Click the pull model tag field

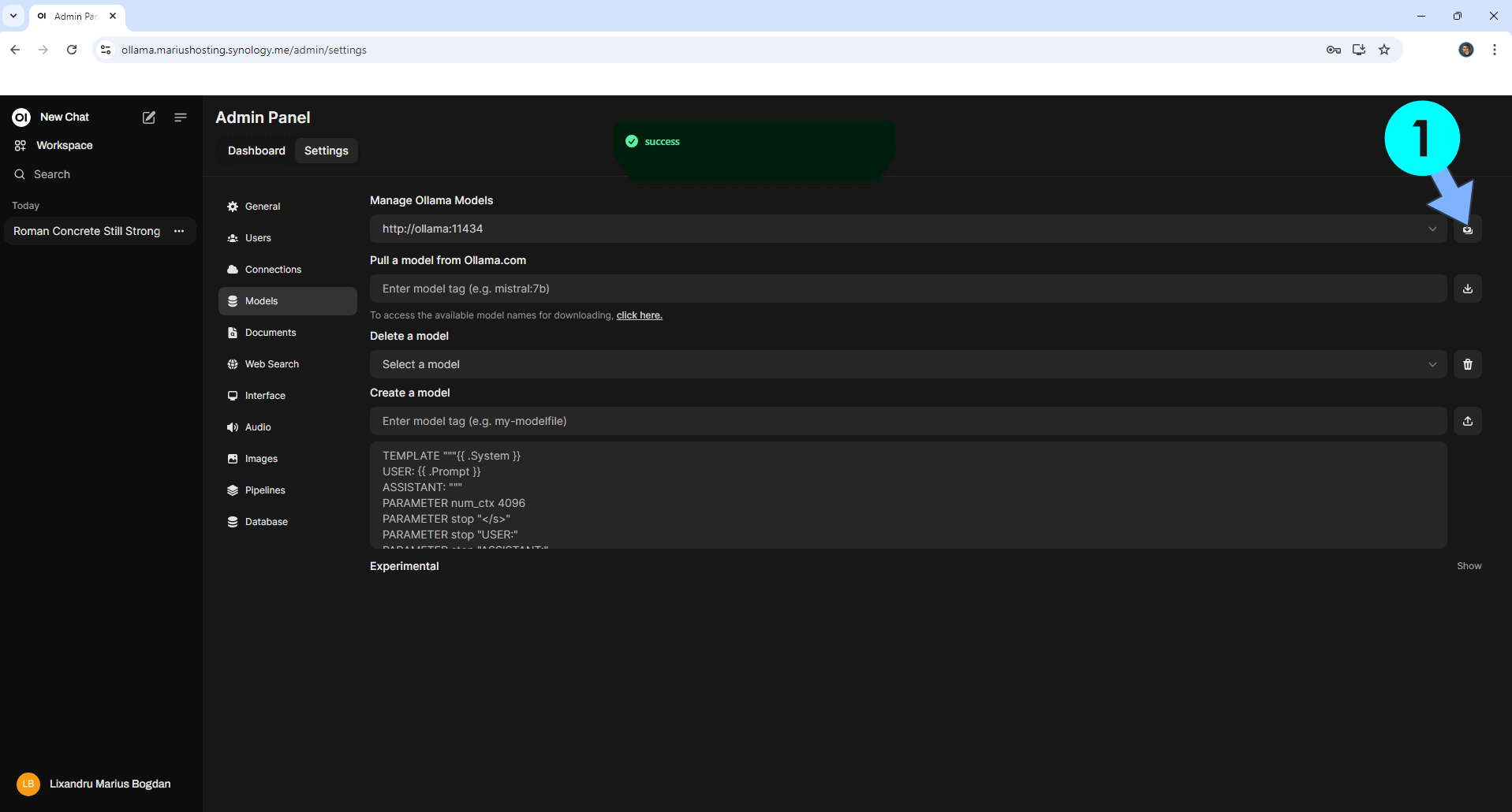pyautogui.click(x=908, y=289)
